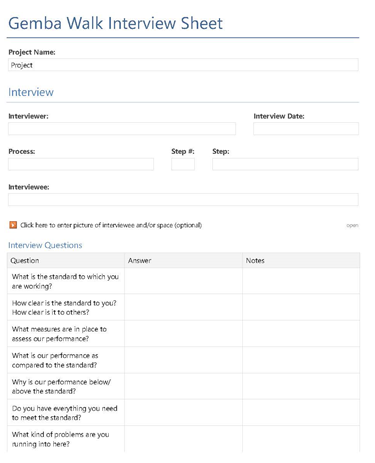Select the Step description field
This screenshot has height=463, width=375.
click(x=285, y=164)
